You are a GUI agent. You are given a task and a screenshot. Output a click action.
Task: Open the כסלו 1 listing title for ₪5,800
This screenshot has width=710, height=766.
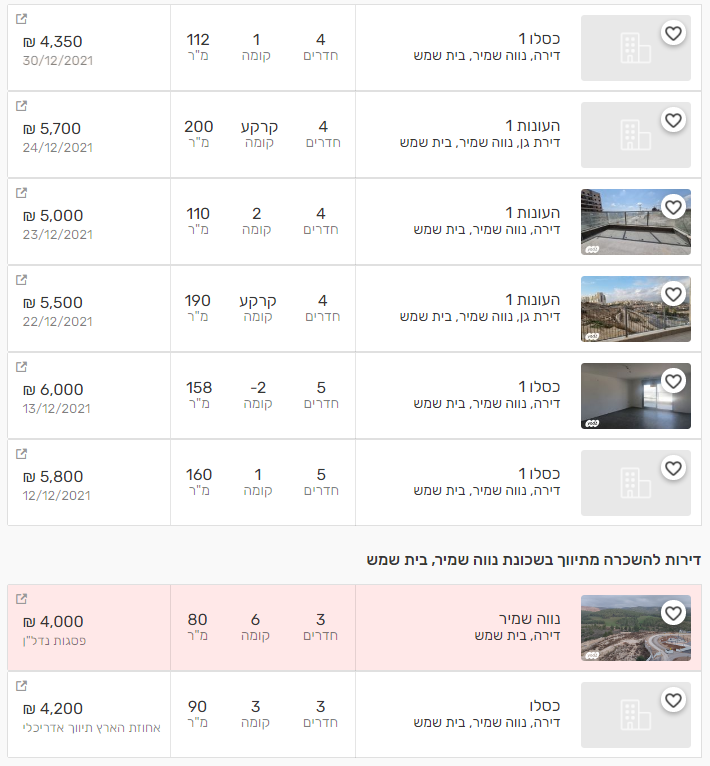pyautogui.click(x=538, y=474)
